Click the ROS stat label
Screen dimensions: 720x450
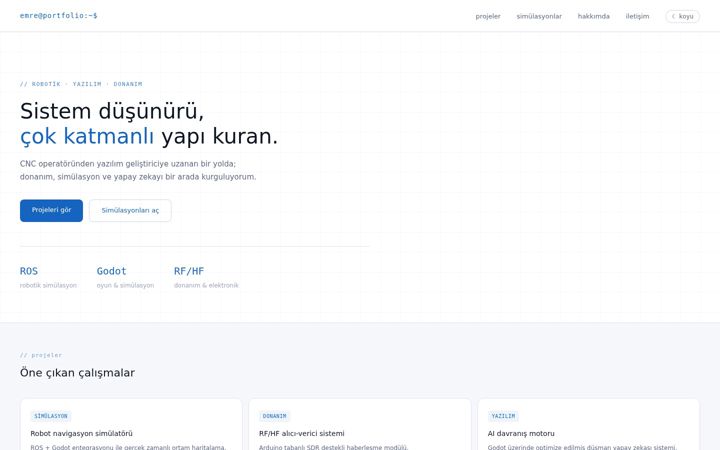[x=29, y=271]
